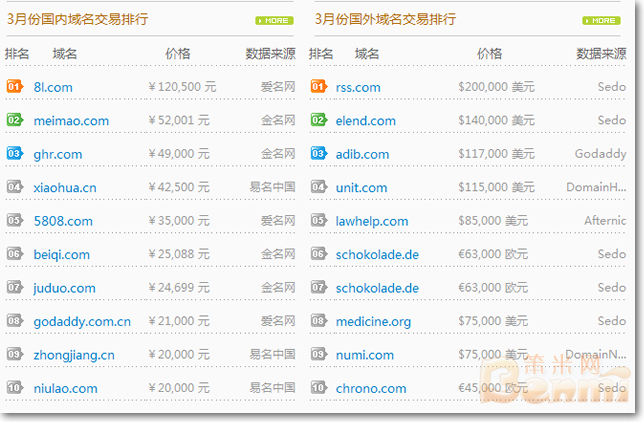
Task: Click the 3月份国内域名交易排行 heading
Action: point(77,19)
